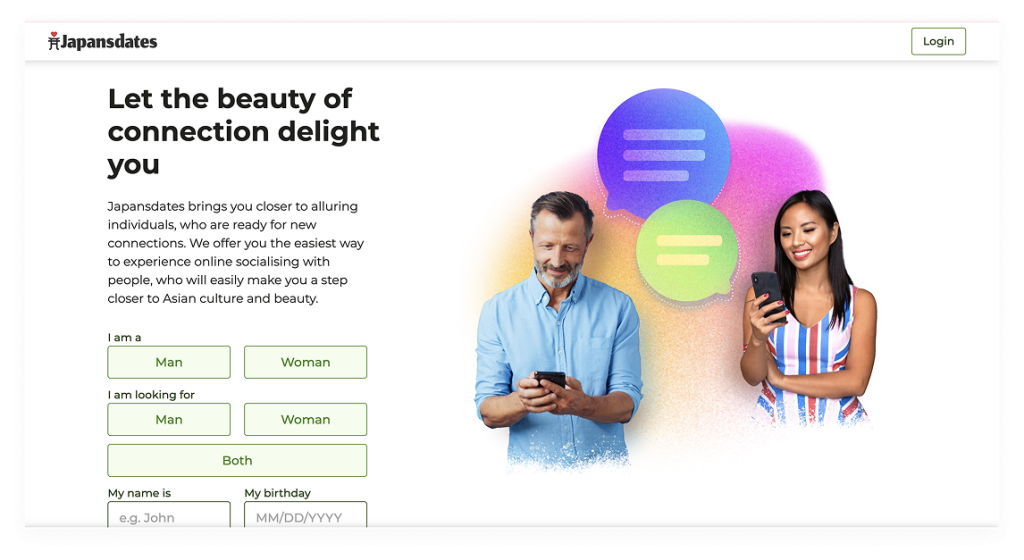
Task: Select Woman under 'I am a'
Action: pos(305,362)
